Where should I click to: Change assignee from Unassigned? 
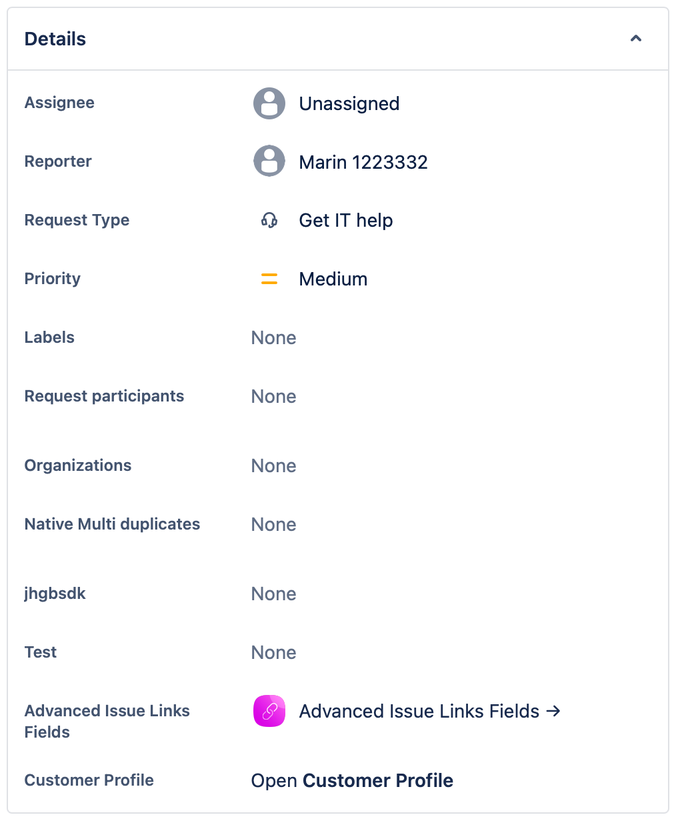coord(349,103)
